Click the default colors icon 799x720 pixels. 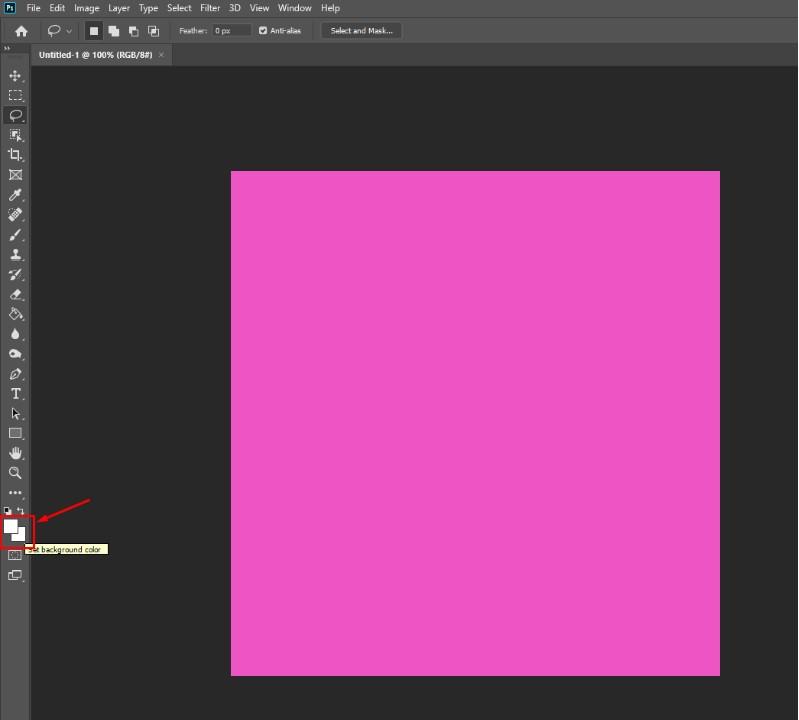pyautogui.click(x=7, y=511)
